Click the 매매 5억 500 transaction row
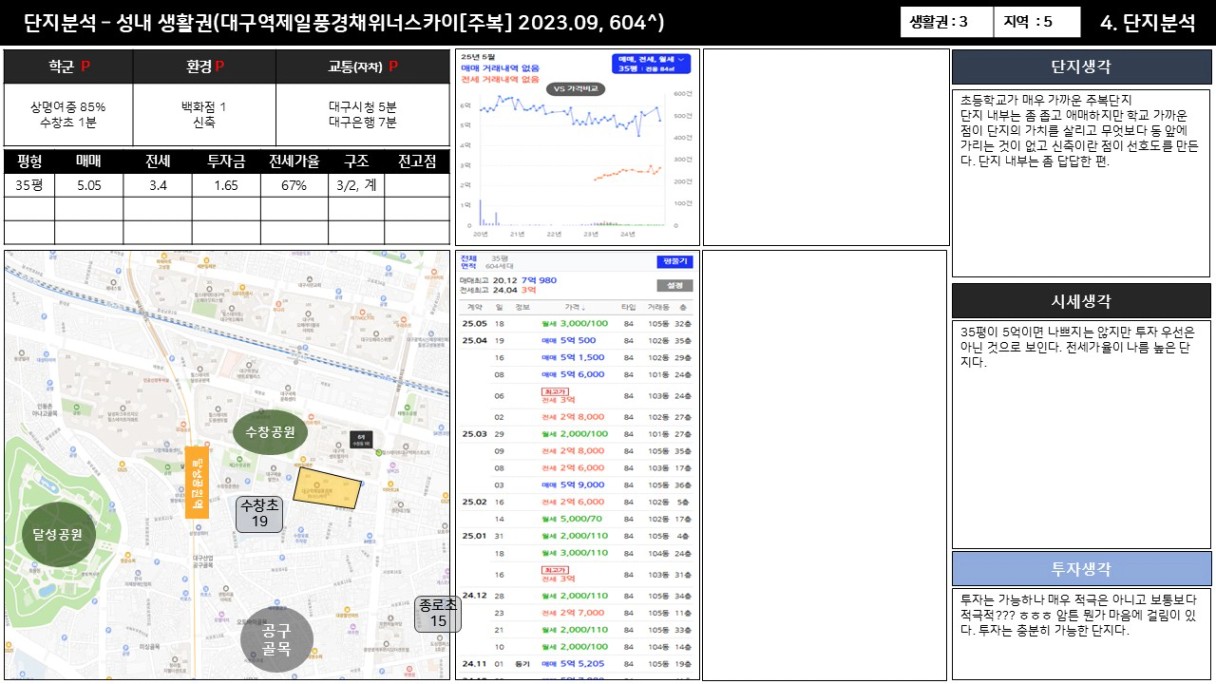The image size is (1216, 684). click(x=575, y=340)
